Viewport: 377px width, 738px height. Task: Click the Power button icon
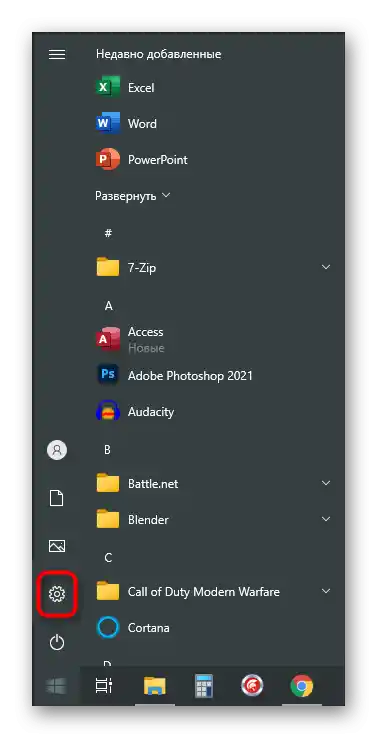pyautogui.click(x=57, y=642)
